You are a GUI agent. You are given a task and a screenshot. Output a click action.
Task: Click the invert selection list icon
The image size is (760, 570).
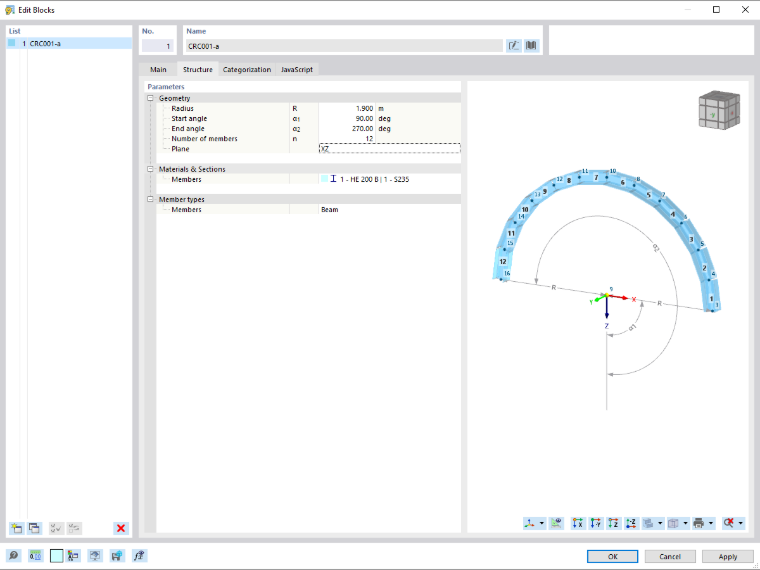[74, 528]
